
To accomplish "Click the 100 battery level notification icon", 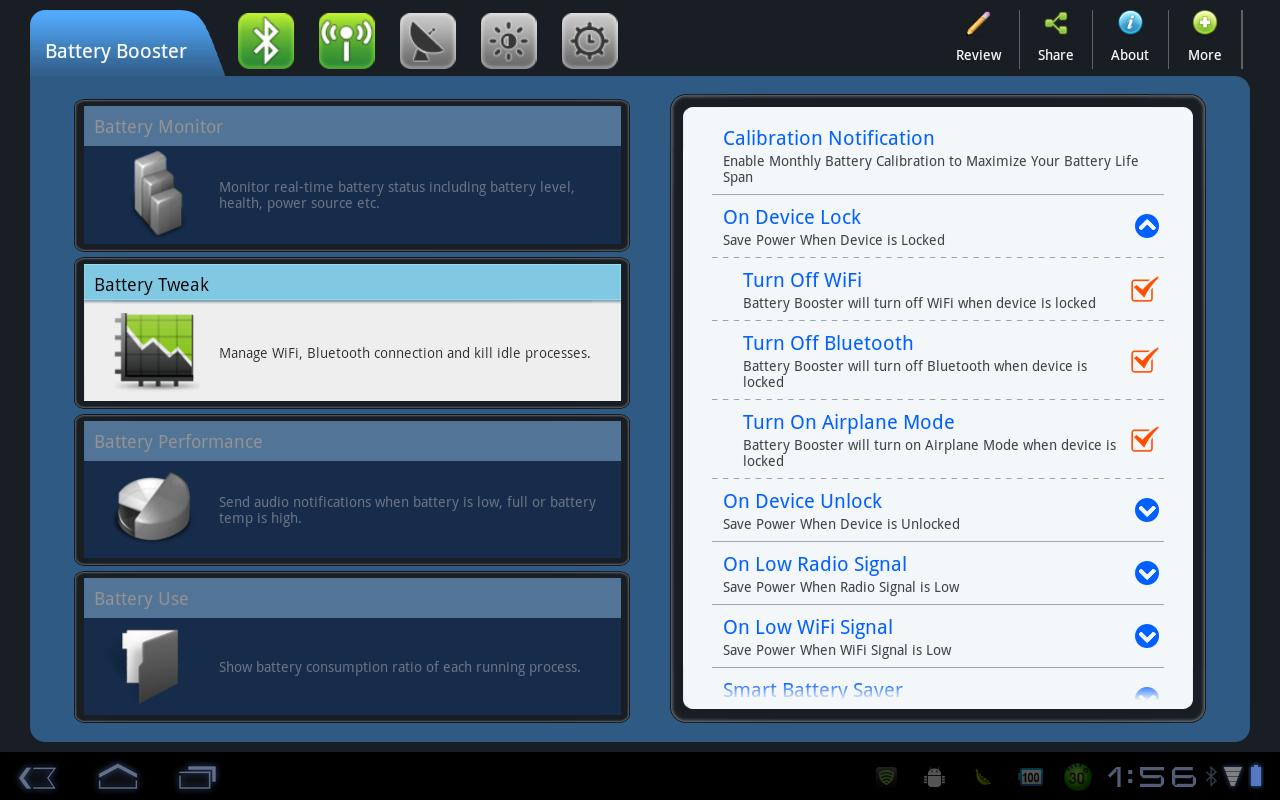I will click(x=1030, y=777).
